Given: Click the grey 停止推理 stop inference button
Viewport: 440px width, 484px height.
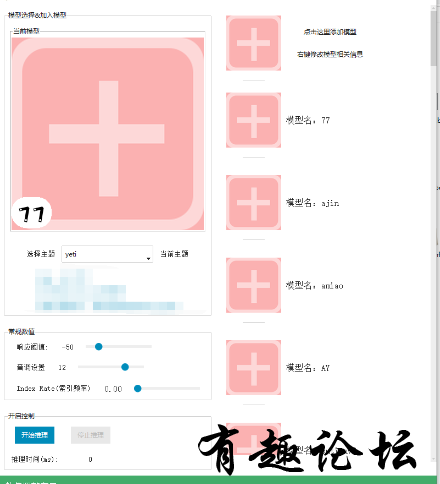Looking at the screenshot, I should click(91, 435).
